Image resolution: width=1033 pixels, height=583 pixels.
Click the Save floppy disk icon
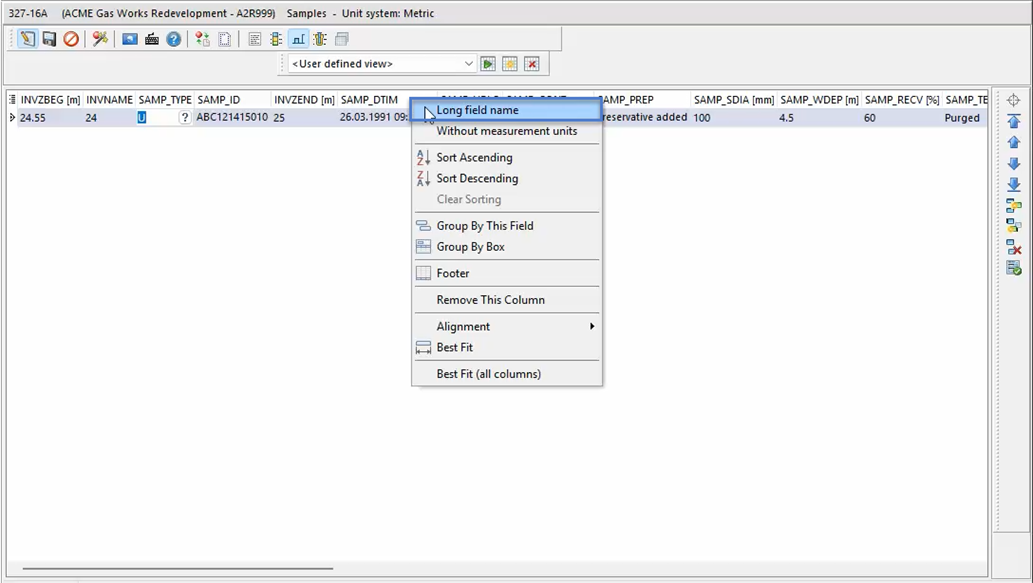tap(49, 39)
